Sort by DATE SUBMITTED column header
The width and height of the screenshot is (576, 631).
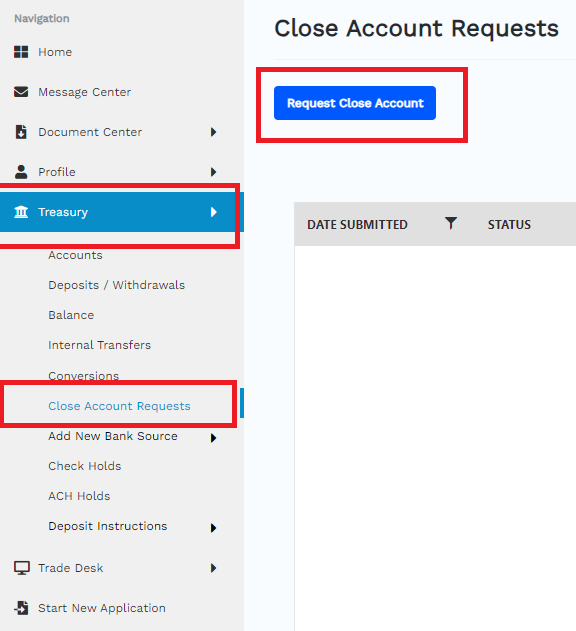click(x=357, y=225)
